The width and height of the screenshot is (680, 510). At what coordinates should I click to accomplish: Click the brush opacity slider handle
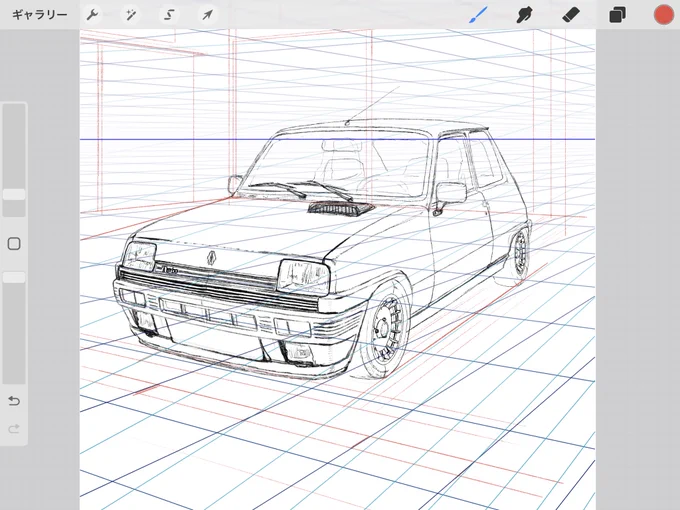tap(14, 278)
